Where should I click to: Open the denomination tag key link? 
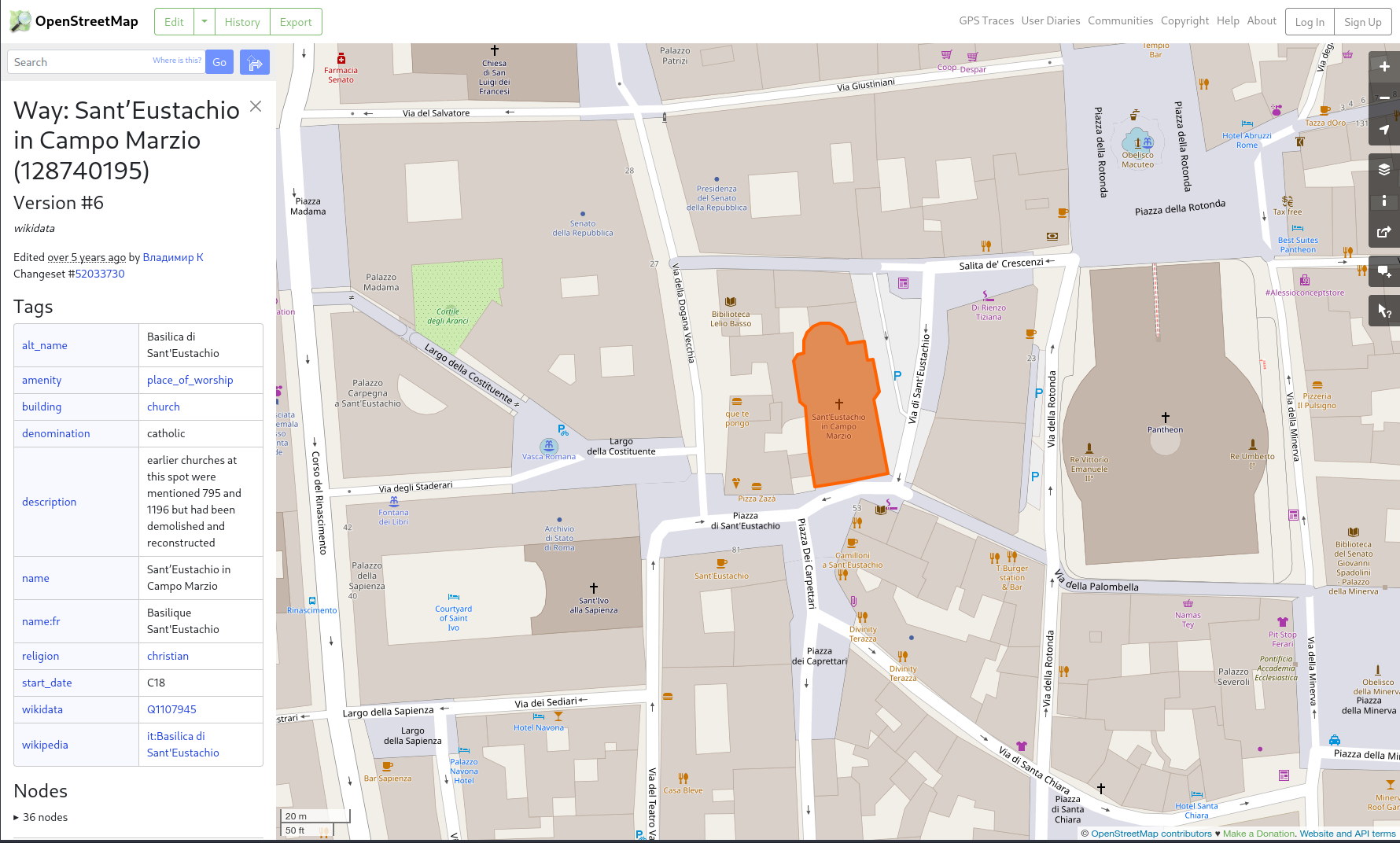click(56, 433)
